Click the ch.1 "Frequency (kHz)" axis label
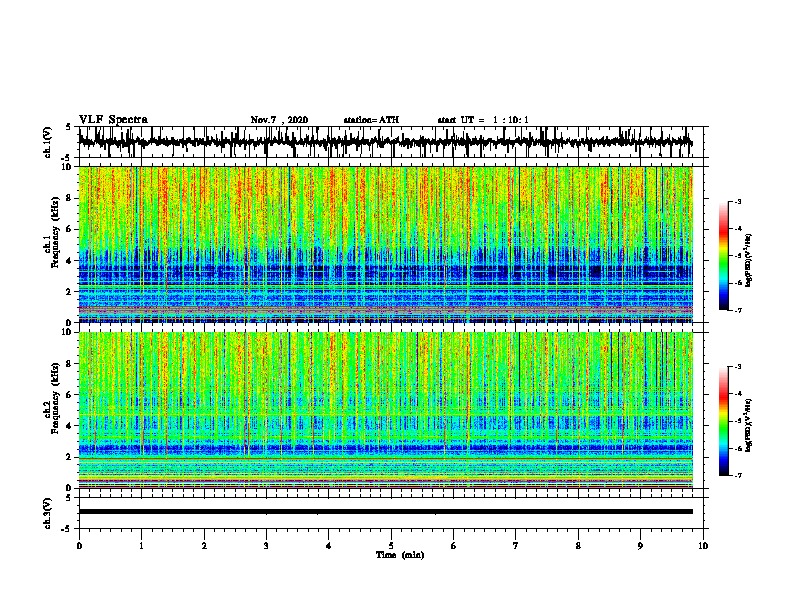The image size is (792, 612). [x=55, y=234]
